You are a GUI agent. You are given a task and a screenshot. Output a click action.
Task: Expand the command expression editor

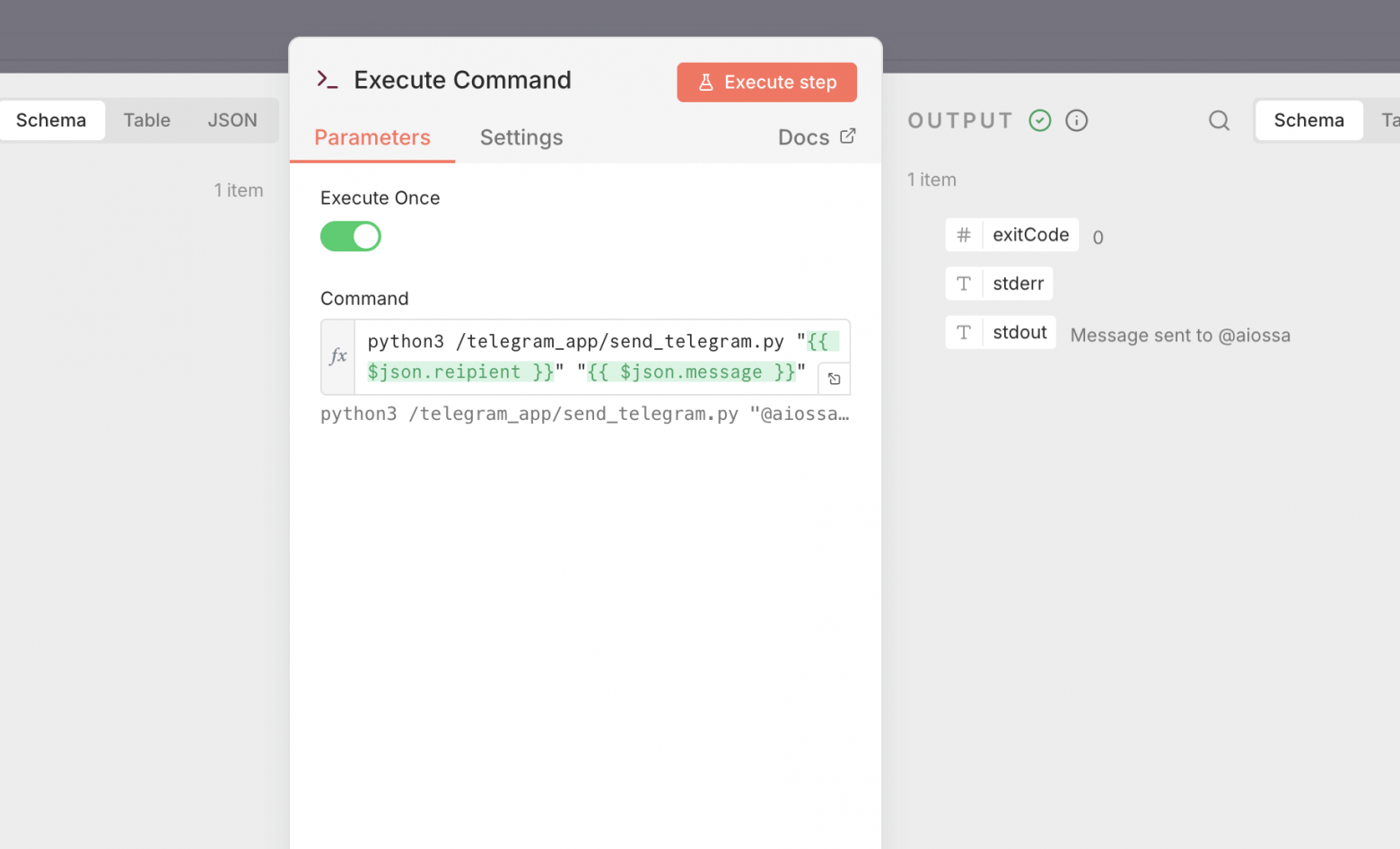pos(834,378)
